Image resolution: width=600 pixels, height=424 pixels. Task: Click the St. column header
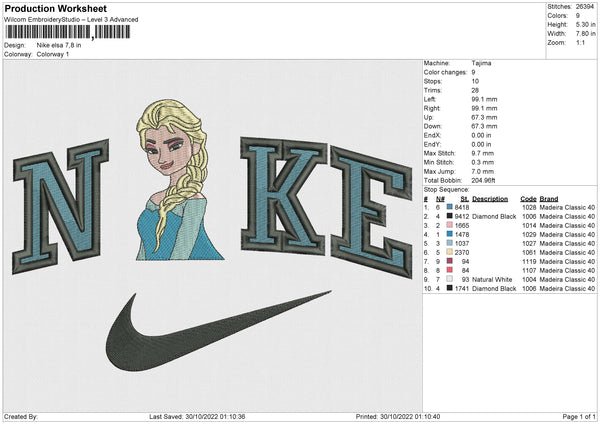coord(465,199)
